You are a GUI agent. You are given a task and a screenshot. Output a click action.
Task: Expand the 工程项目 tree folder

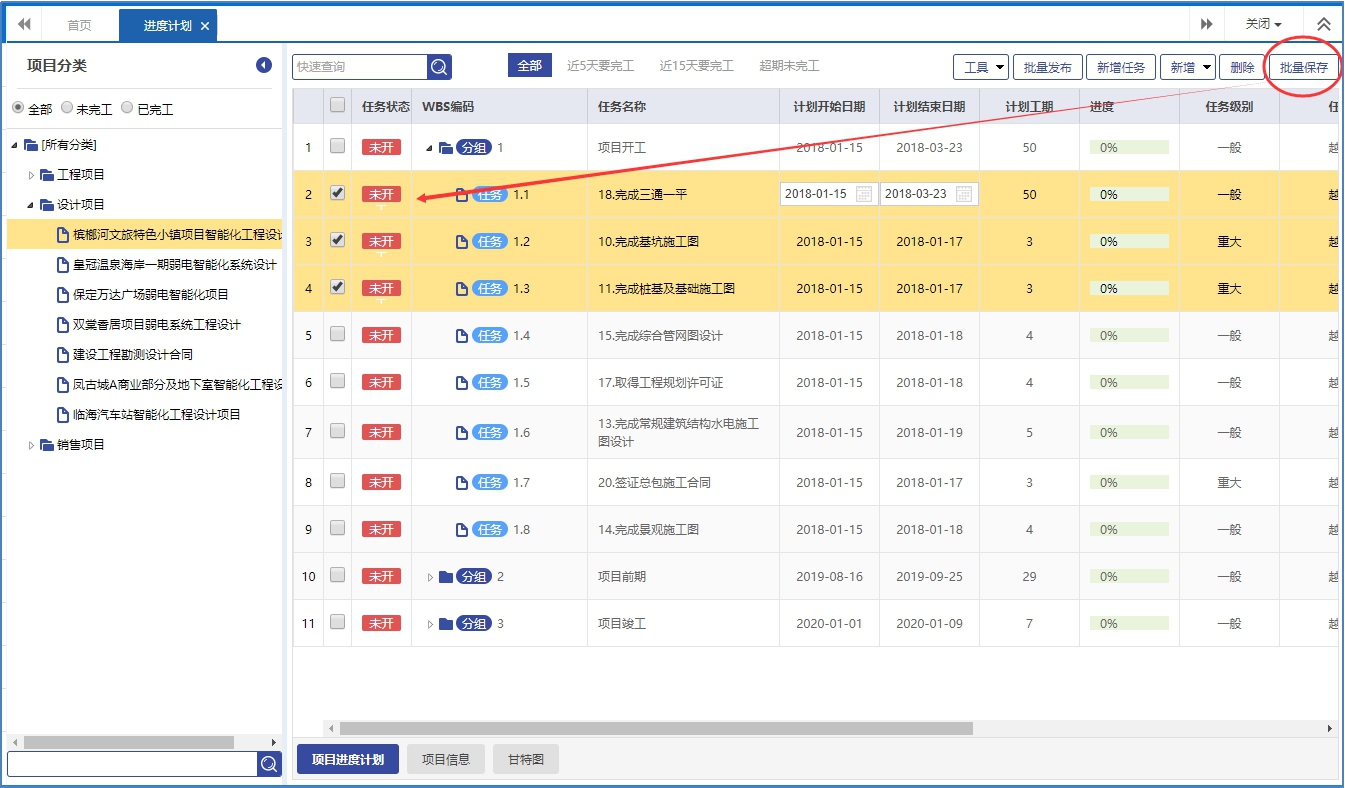tap(31, 175)
